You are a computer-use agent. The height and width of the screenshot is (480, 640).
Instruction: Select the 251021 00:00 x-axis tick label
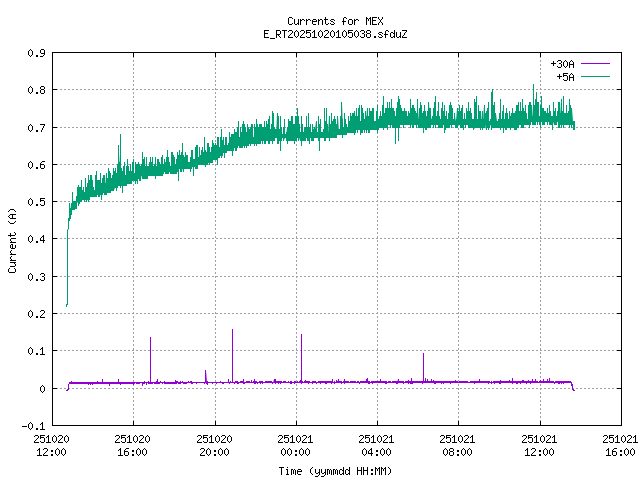click(x=295, y=445)
